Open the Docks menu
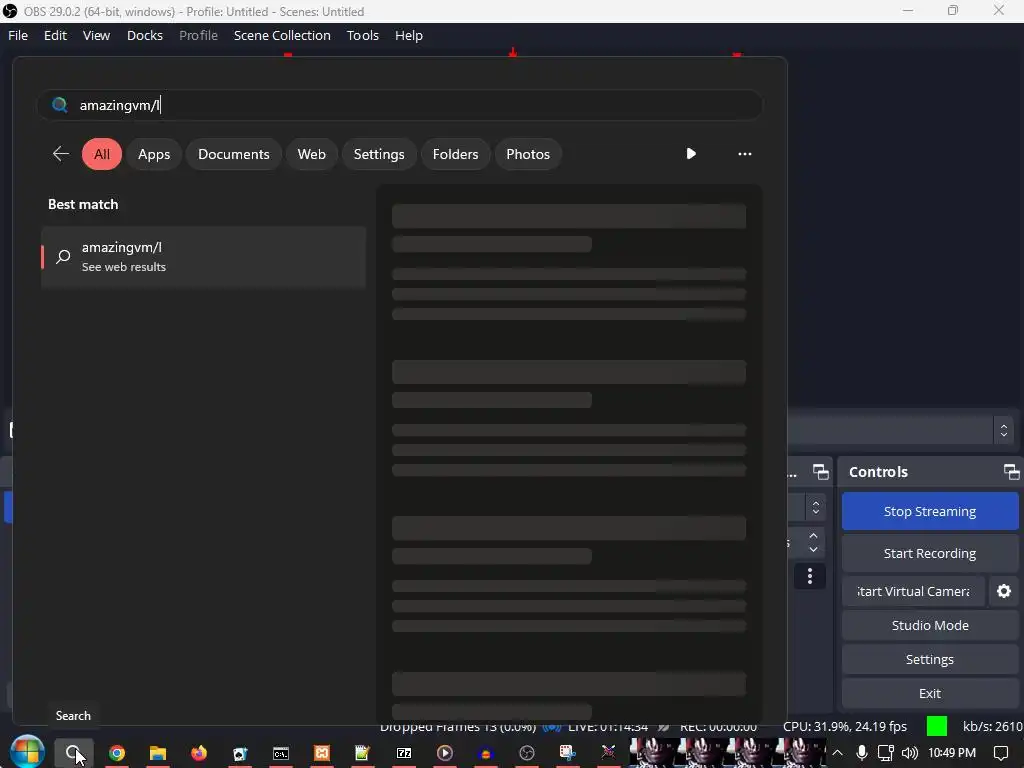This screenshot has width=1024, height=768. click(144, 35)
